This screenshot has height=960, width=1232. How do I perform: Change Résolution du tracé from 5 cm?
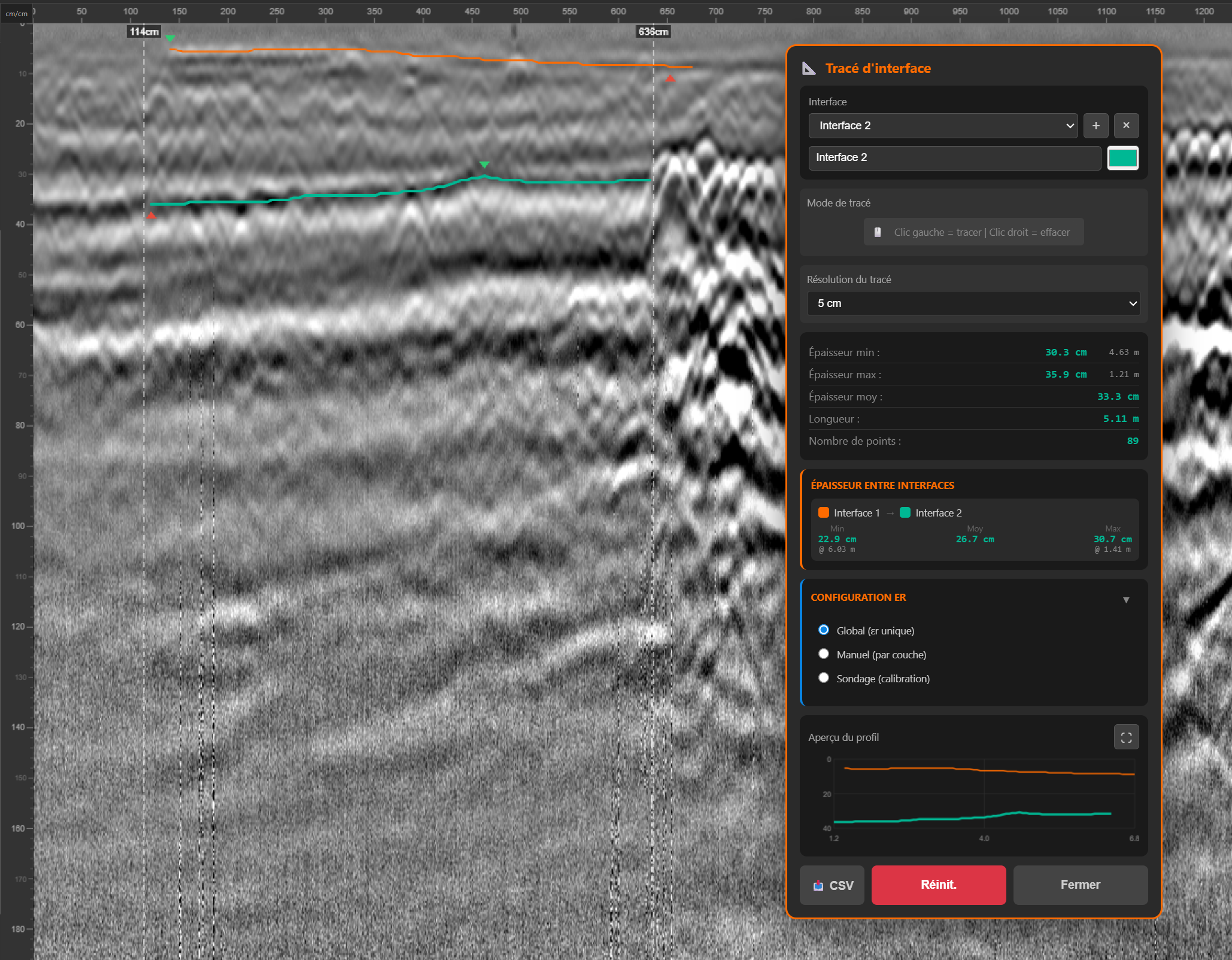click(973, 303)
